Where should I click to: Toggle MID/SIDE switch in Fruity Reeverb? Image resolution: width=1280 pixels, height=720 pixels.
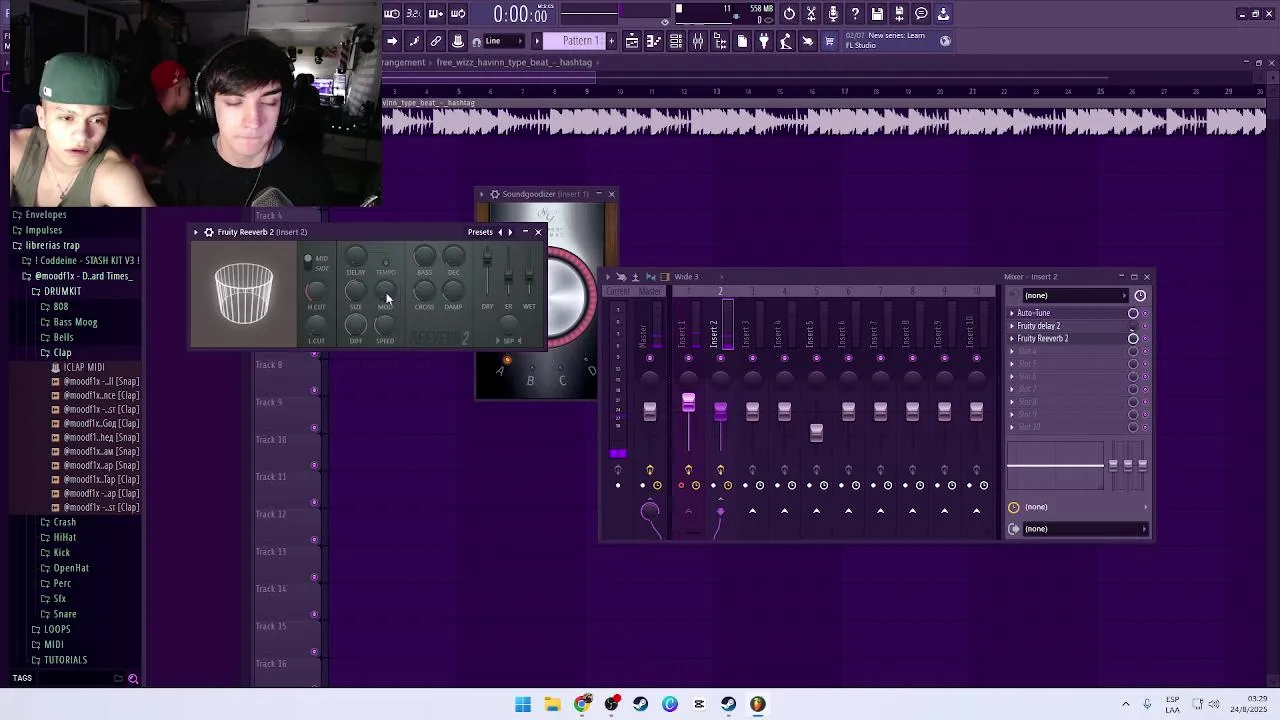(308, 260)
